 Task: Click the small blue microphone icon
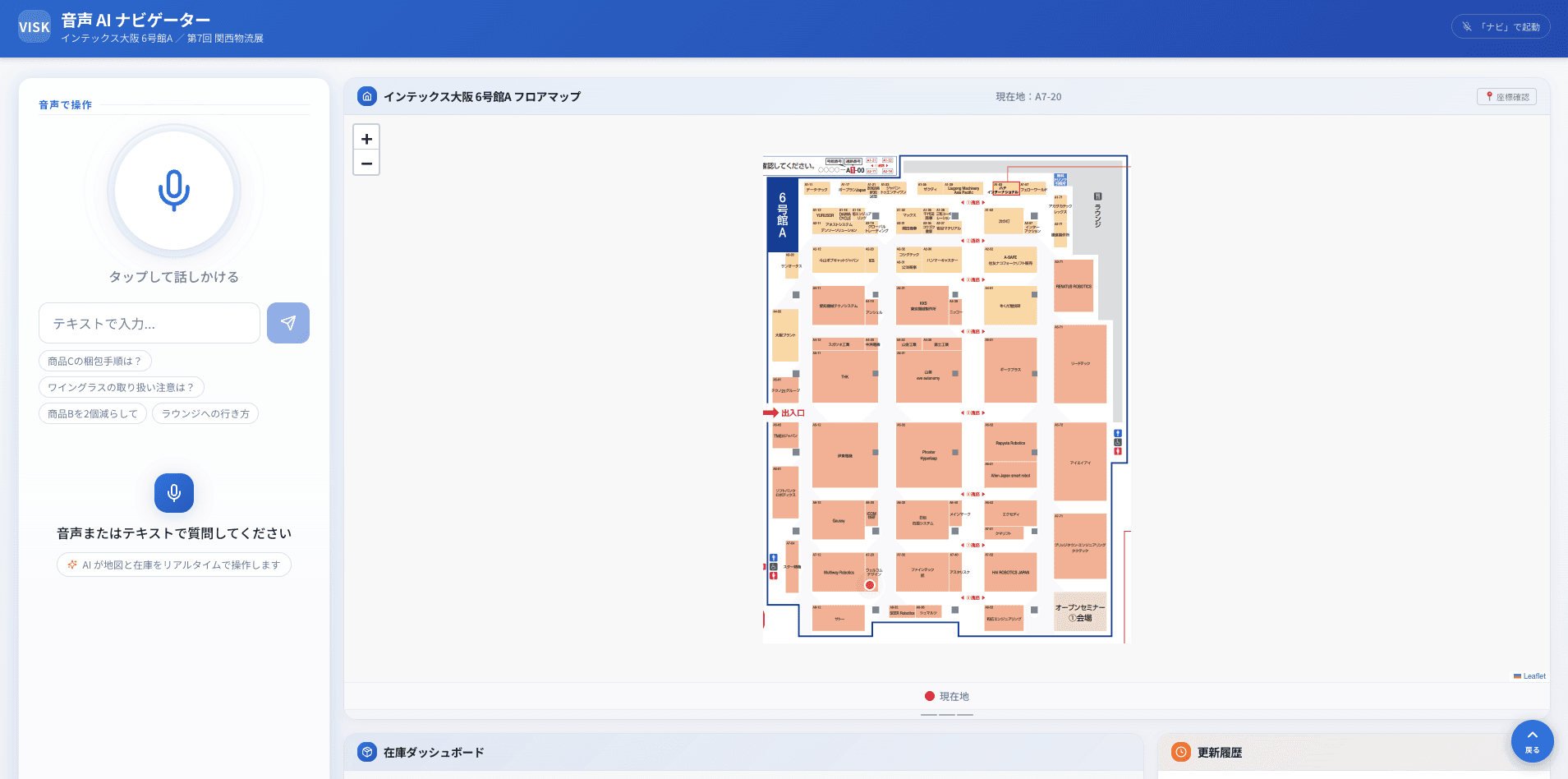pyautogui.click(x=174, y=493)
